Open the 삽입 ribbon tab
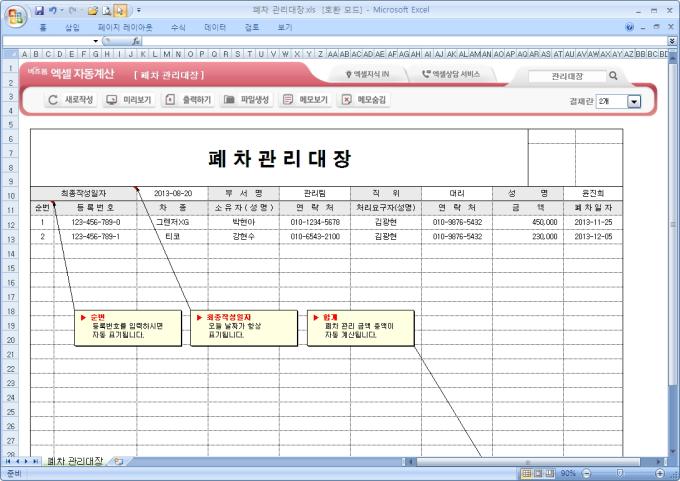680x481 pixels. [x=72, y=27]
